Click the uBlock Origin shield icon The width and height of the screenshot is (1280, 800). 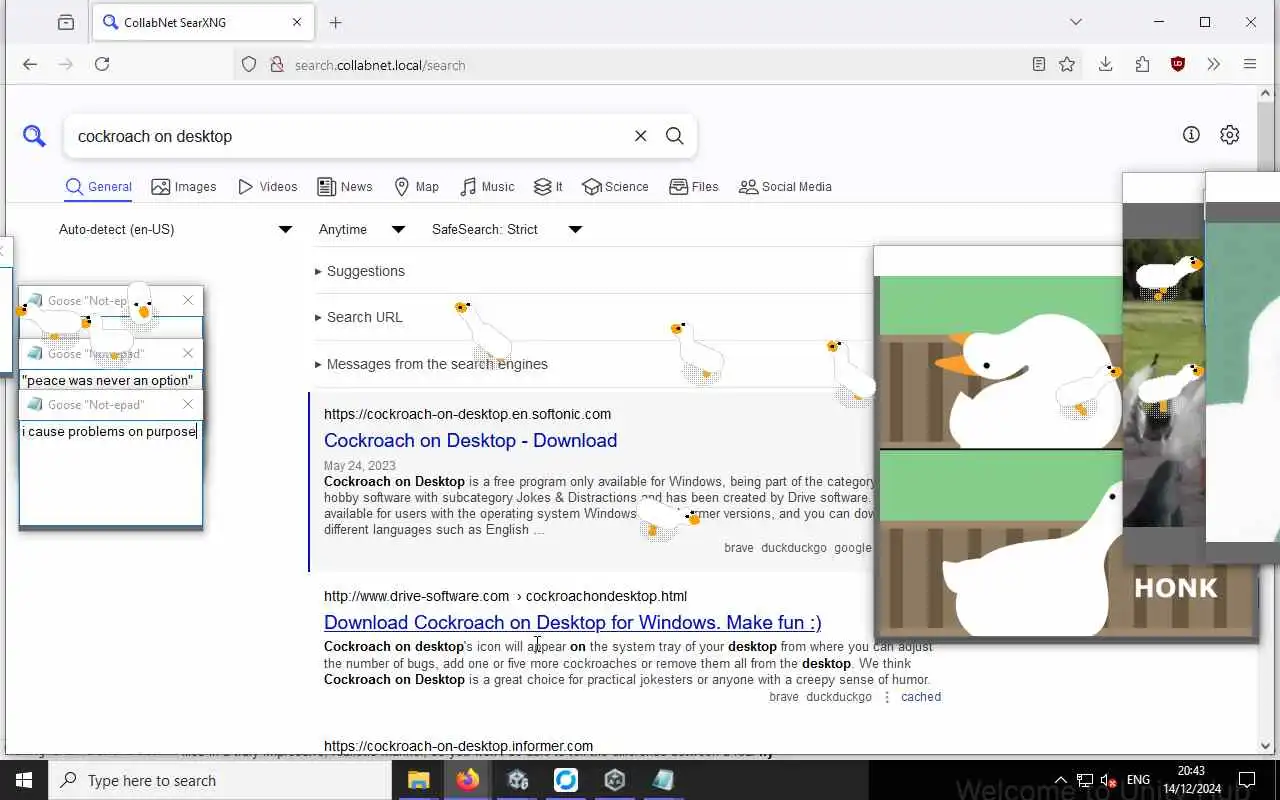(x=1178, y=64)
